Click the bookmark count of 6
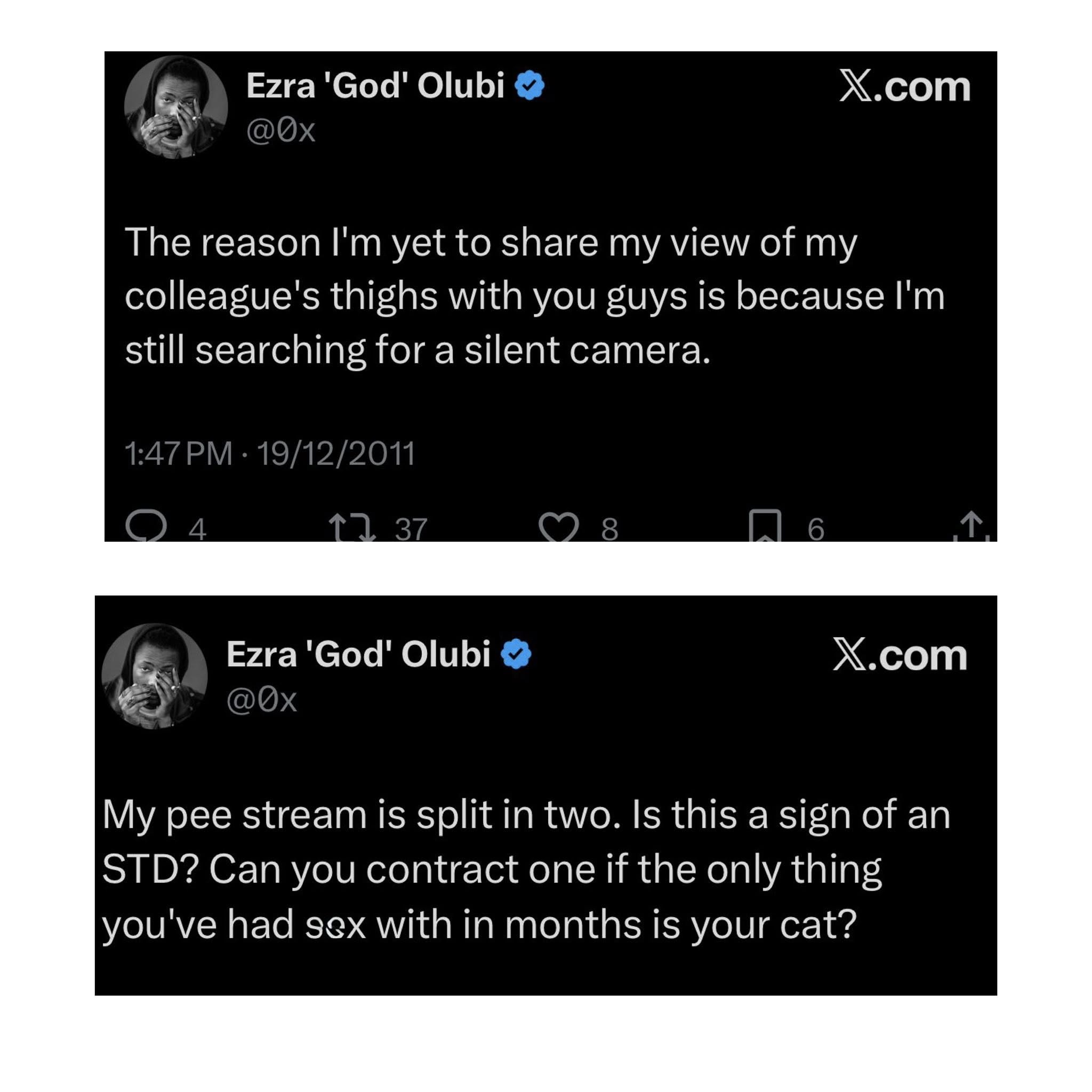 pos(816,529)
